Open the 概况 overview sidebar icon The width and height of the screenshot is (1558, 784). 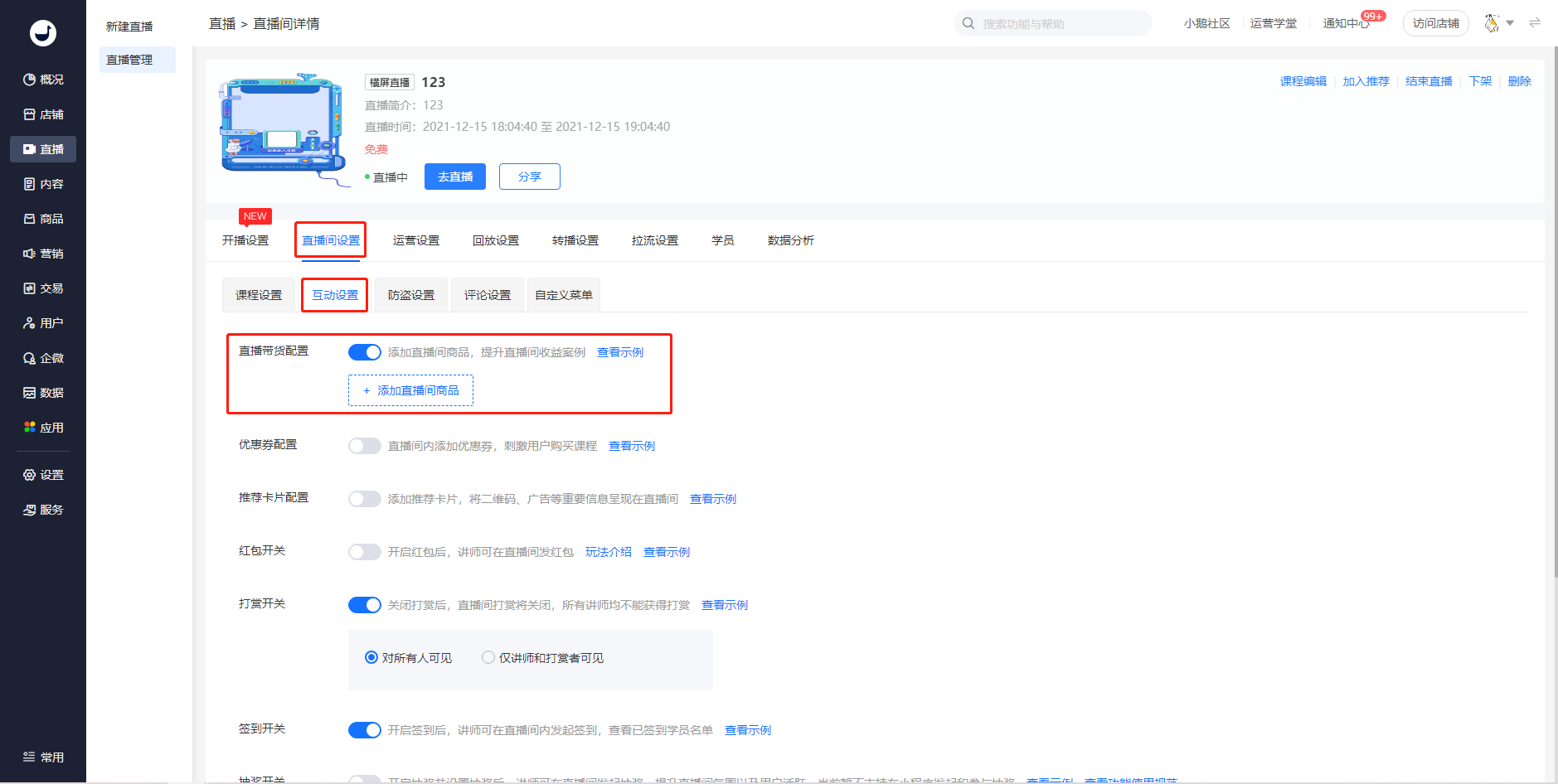[x=30, y=80]
